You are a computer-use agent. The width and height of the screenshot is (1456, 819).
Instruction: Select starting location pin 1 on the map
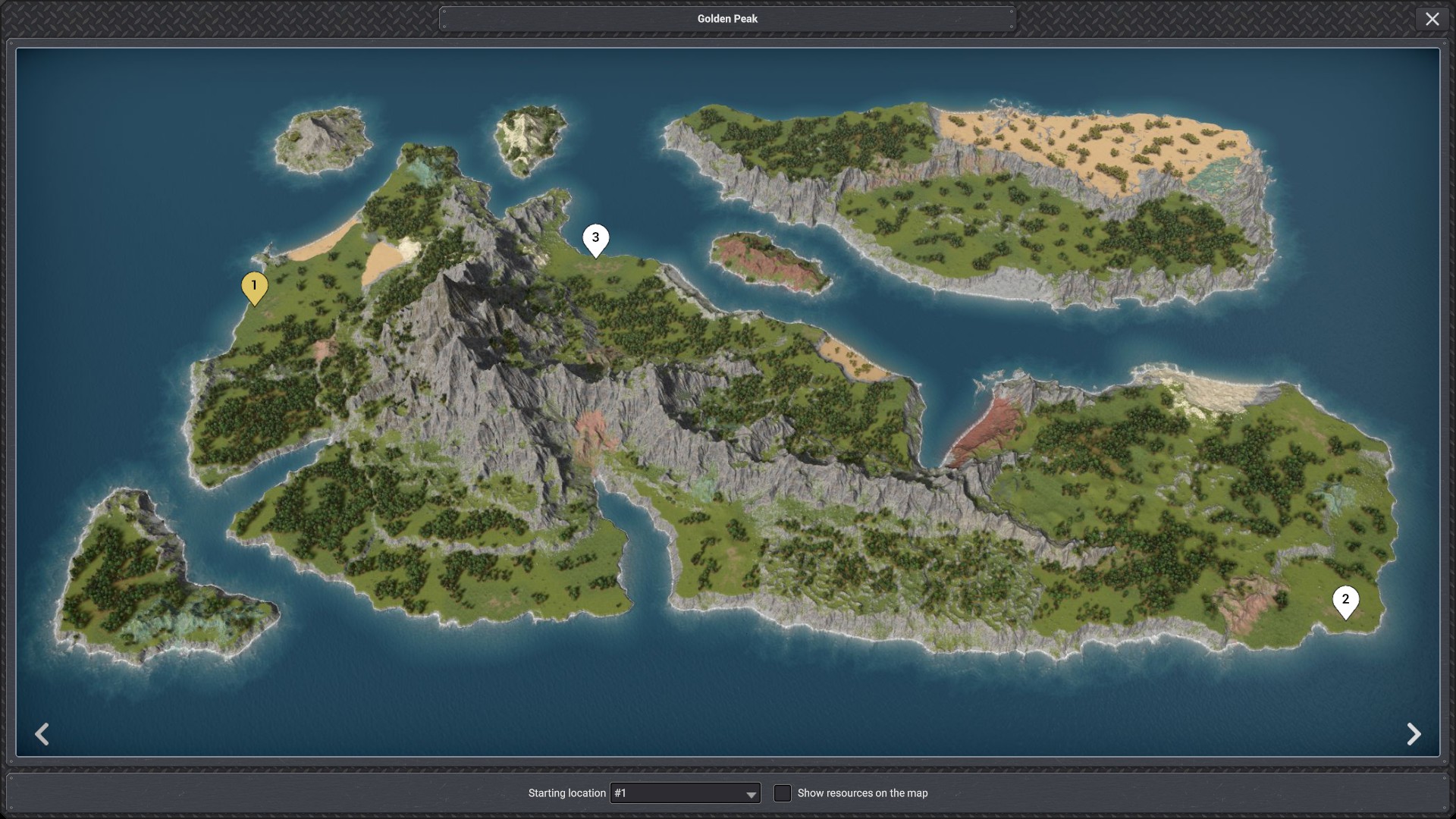[254, 288]
